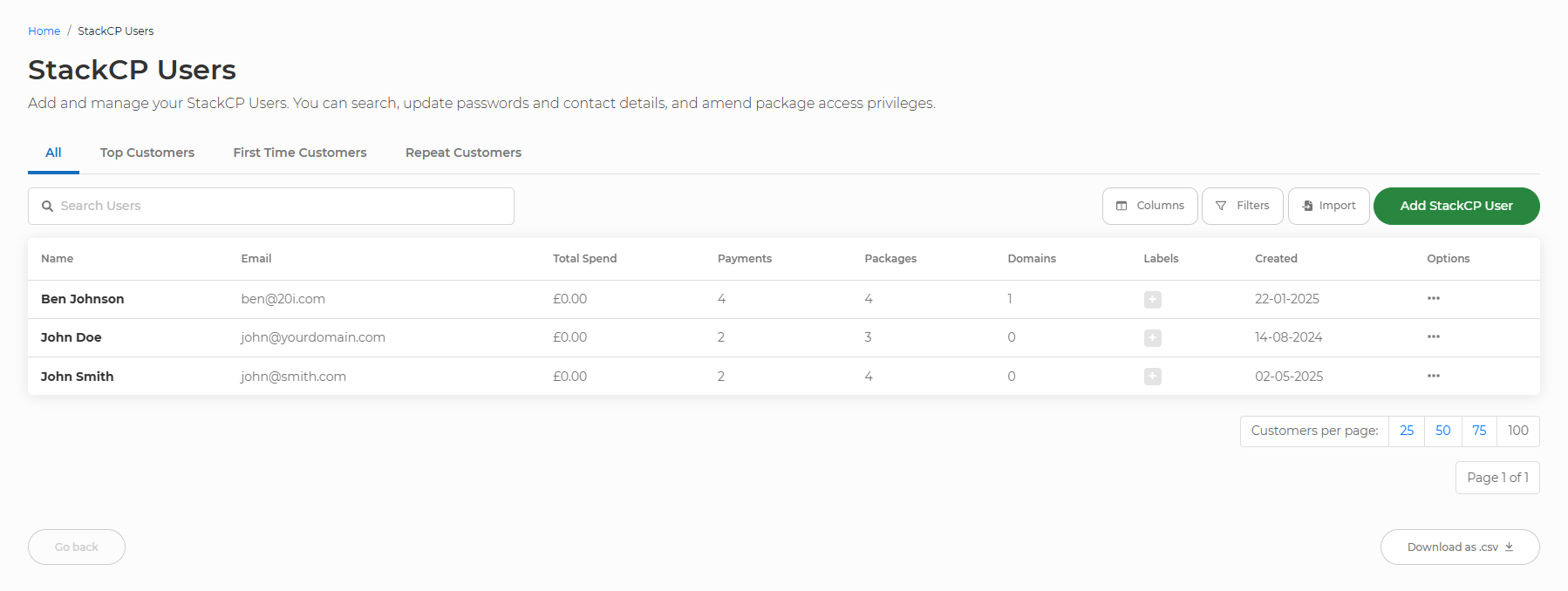Click email john@smith.com

coord(293,377)
